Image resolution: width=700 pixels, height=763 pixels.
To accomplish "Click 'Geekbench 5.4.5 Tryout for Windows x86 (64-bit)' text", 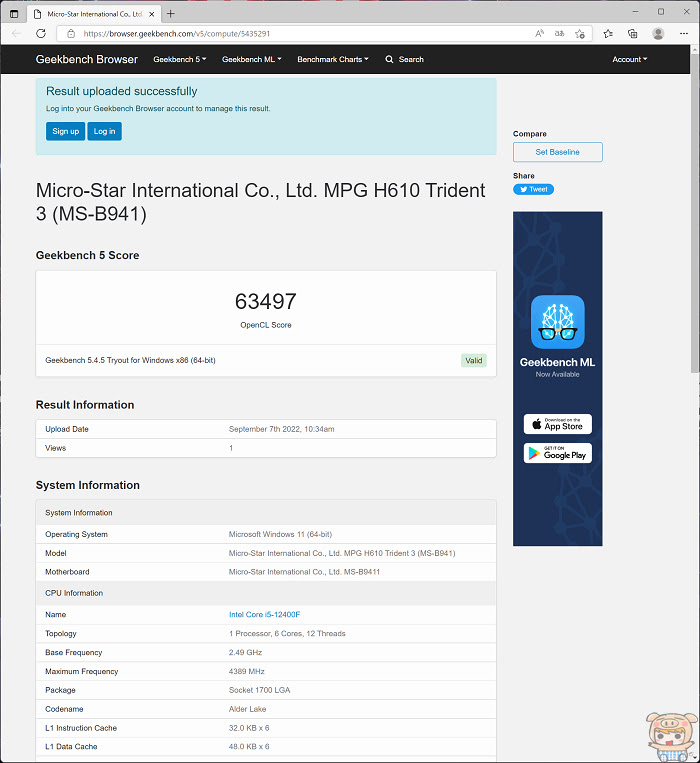I will pos(130,361).
